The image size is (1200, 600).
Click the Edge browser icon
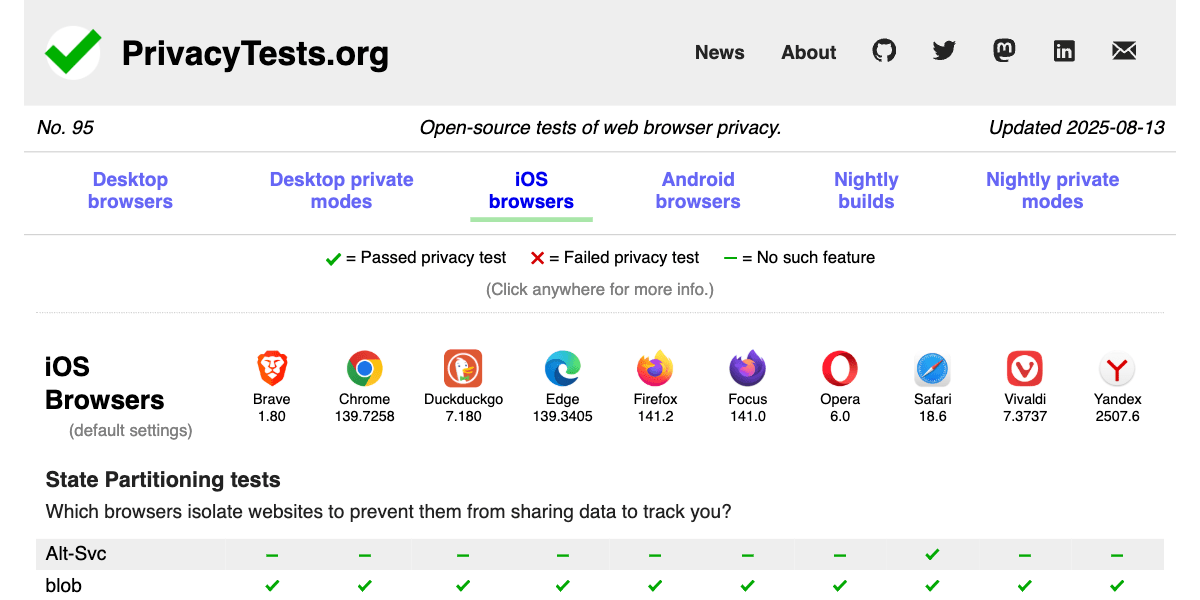tap(562, 367)
